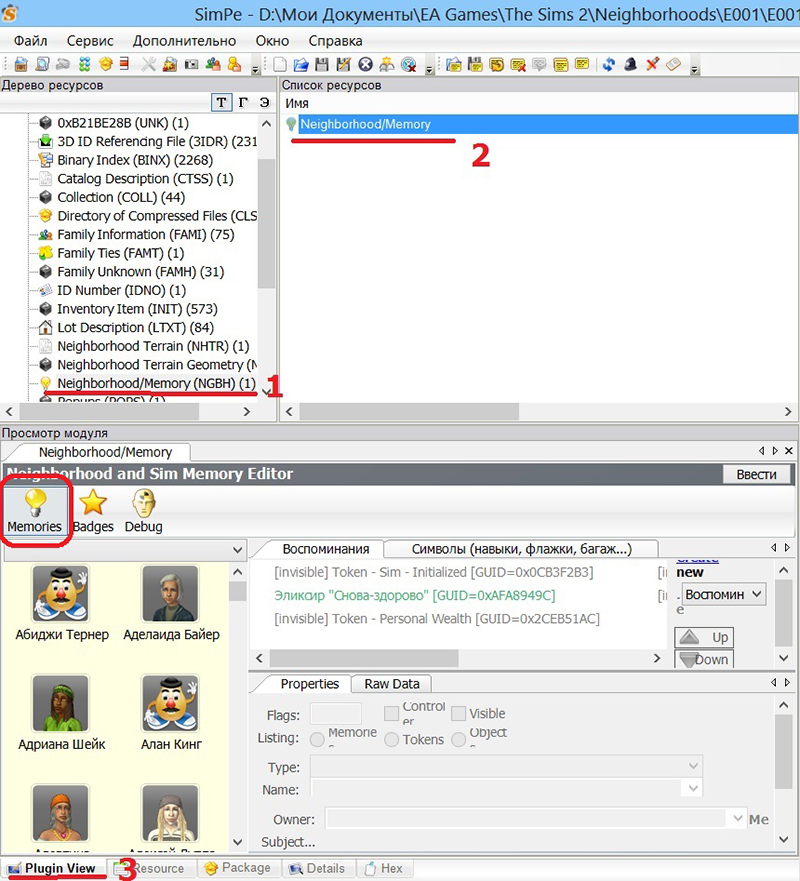Click the New document toolbar icon
This screenshot has height=881, width=800.
280,65
